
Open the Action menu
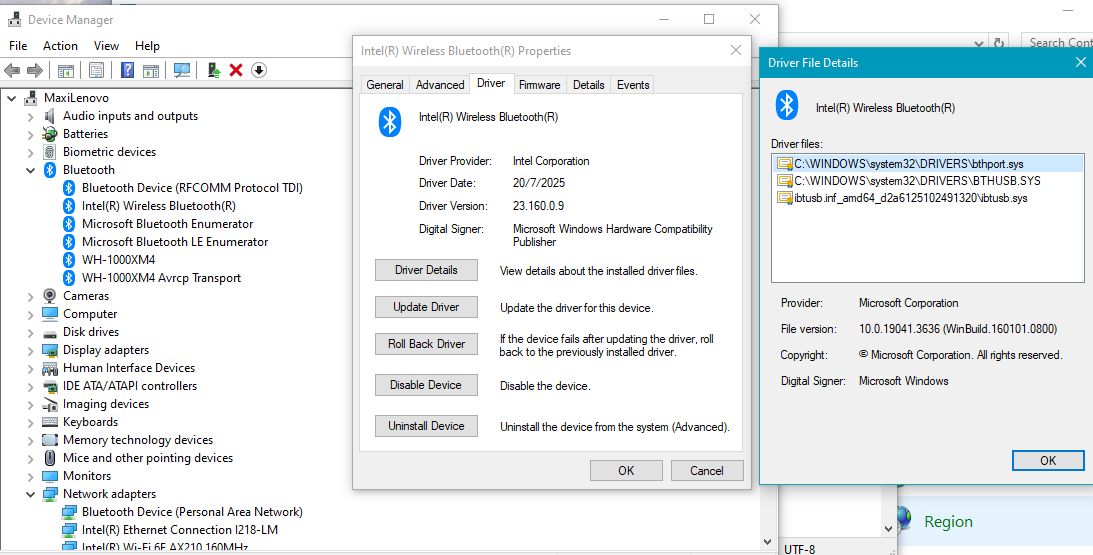[61, 45]
